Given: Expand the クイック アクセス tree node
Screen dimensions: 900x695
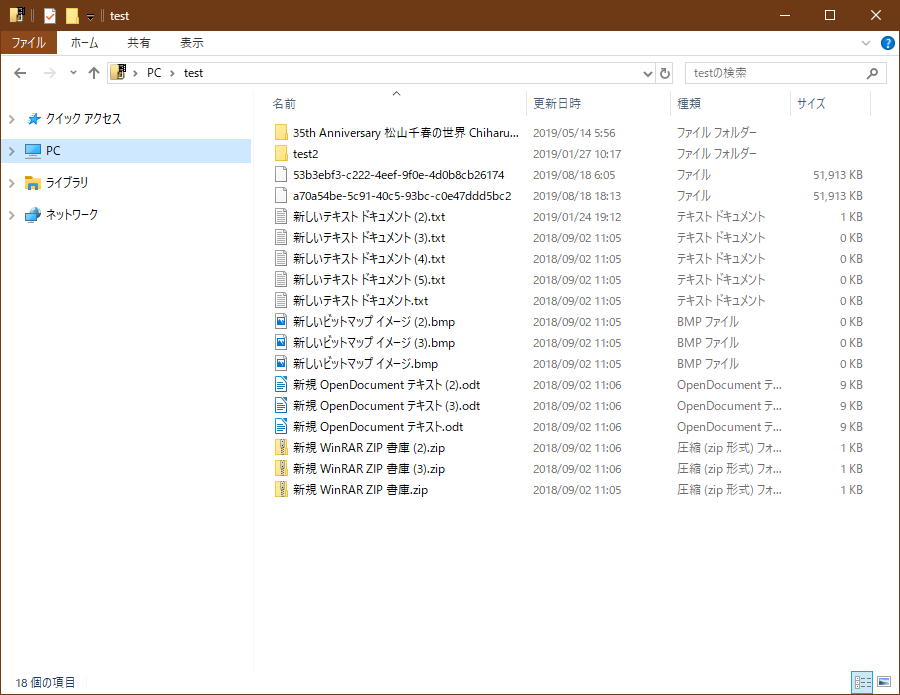Looking at the screenshot, I should tap(11, 119).
